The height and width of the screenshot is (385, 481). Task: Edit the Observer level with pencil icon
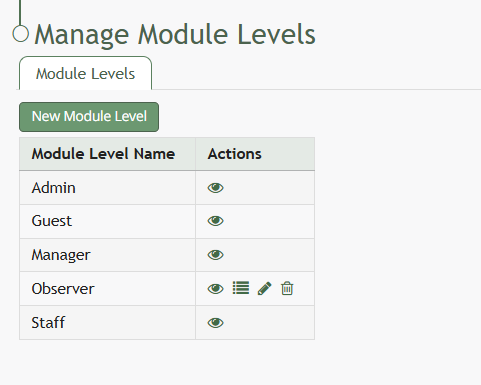[265, 289]
